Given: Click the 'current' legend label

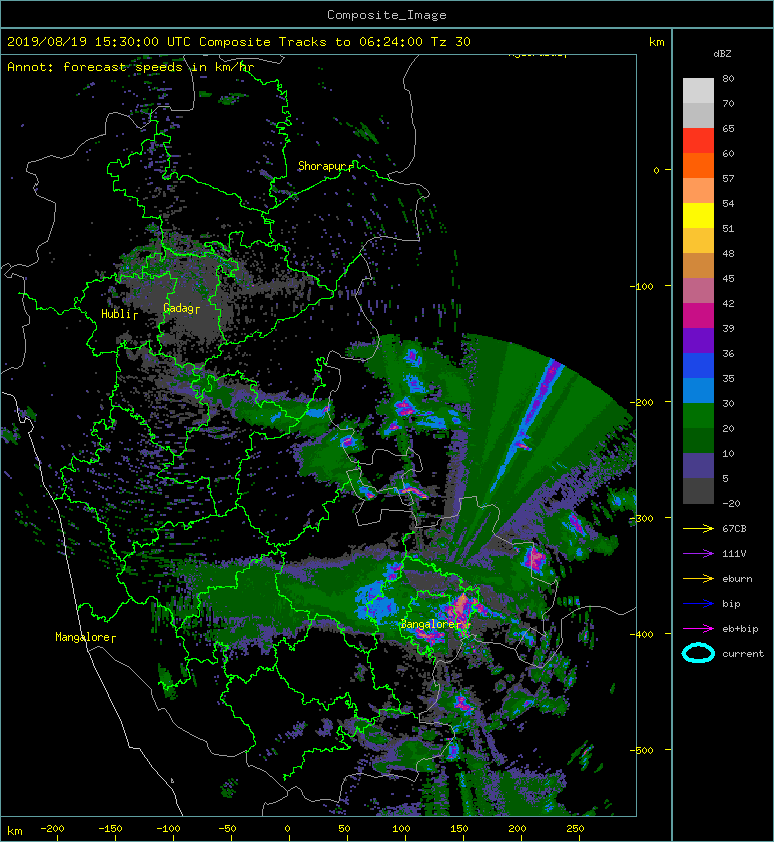Looking at the screenshot, I should (743, 654).
